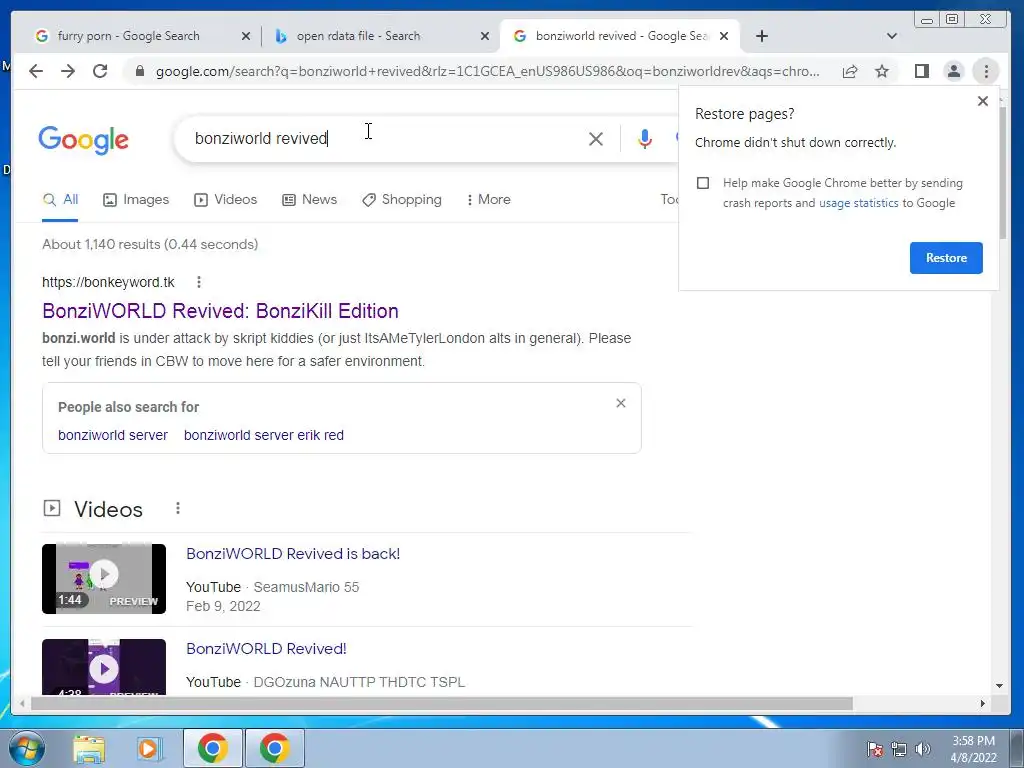Viewport: 1024px width, 768px height.
Task: Click the Google search text field
Action: pos(385,138)
